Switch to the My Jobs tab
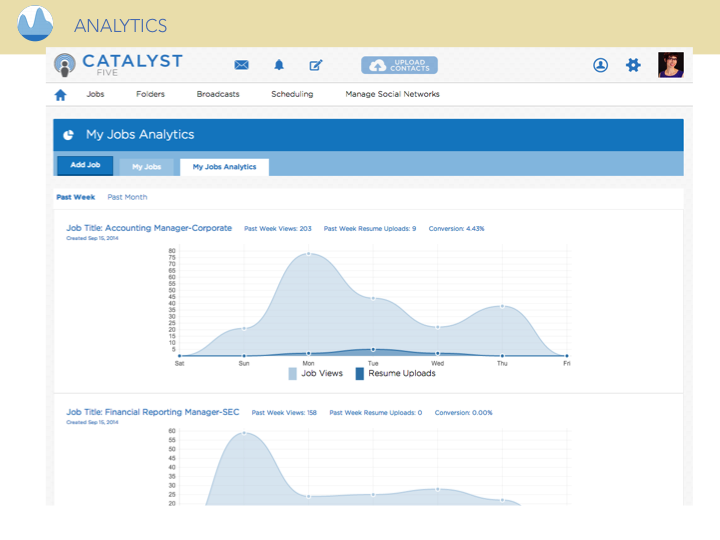The width and height of the screenshot is (720, 540). [x=146, y=167]
